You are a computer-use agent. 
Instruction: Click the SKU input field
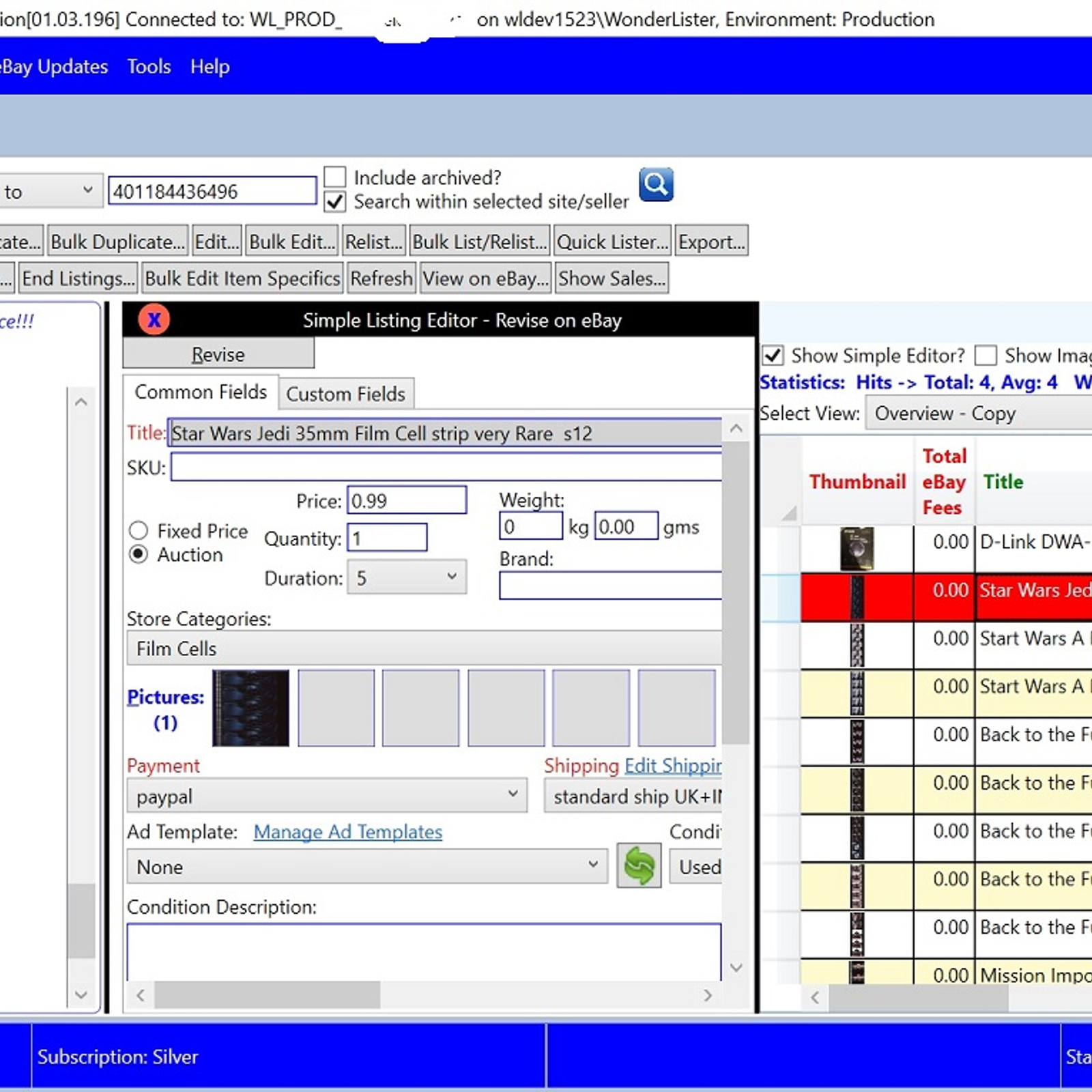click(x=446, y=468)
